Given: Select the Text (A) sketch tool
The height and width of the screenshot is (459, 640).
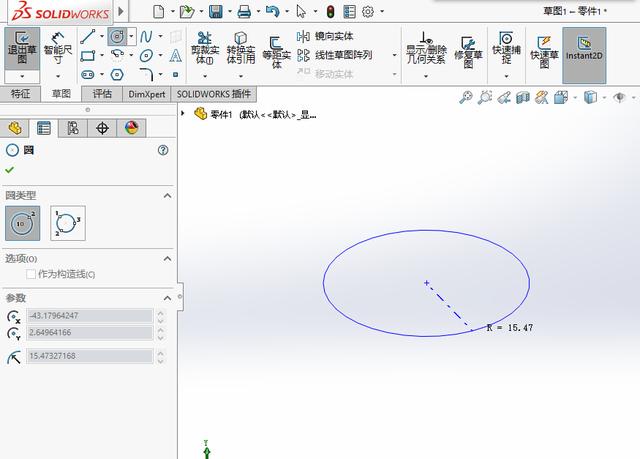Looking at the screenshot, I should click(x=176, y=55).
